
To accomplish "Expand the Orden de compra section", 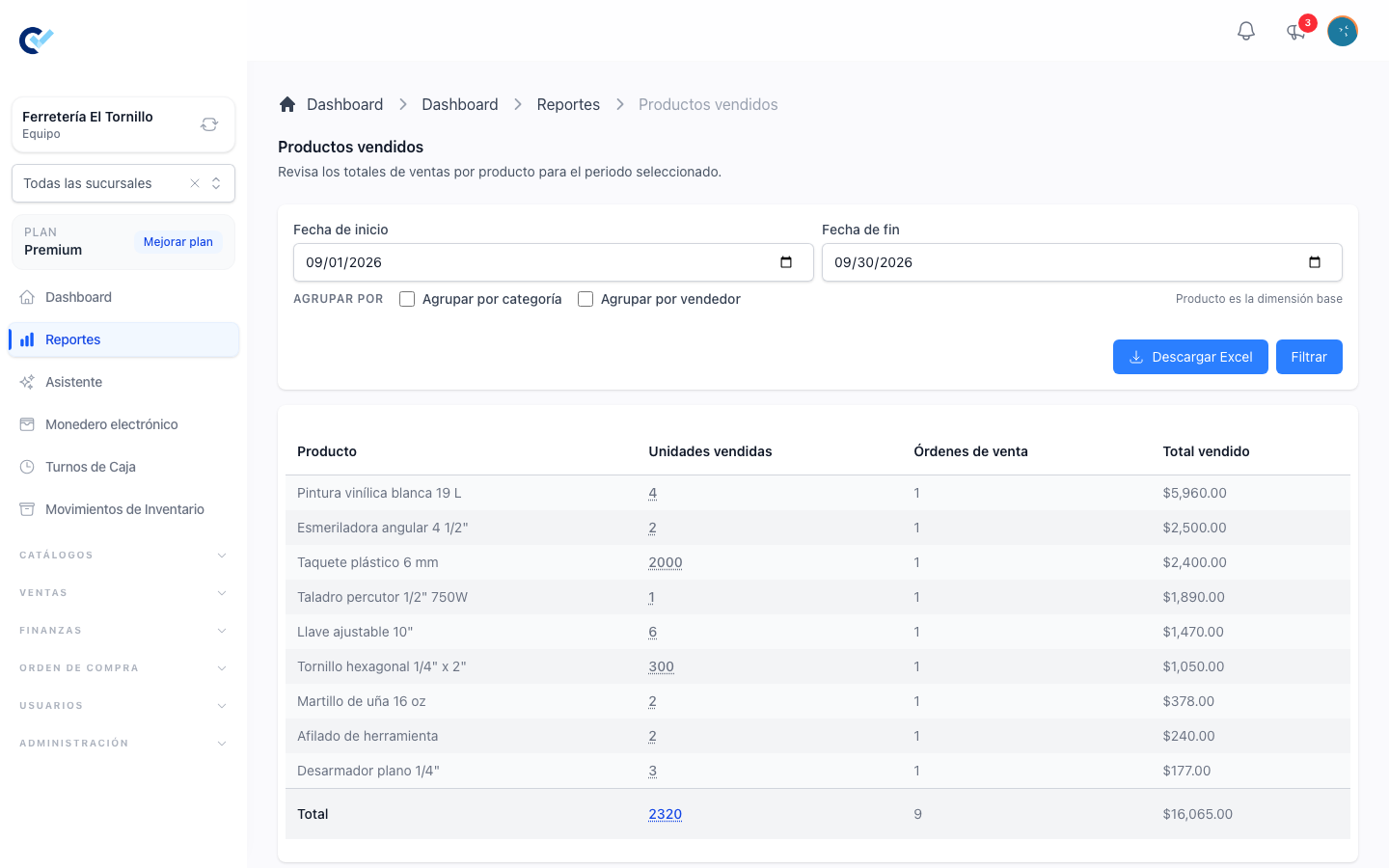I will point(123,668).
